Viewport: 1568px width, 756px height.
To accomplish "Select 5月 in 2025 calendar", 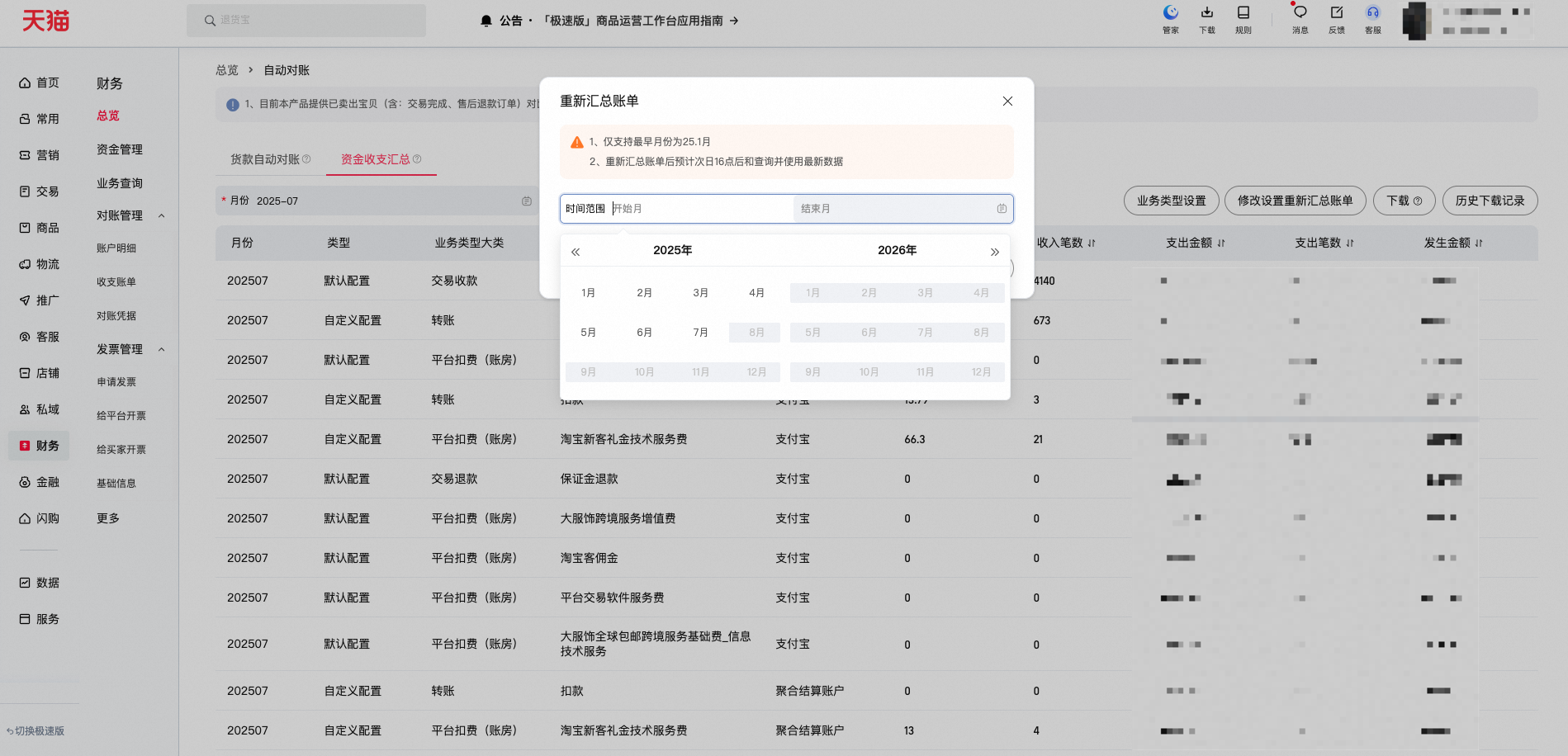I will [x=588, y=333].
